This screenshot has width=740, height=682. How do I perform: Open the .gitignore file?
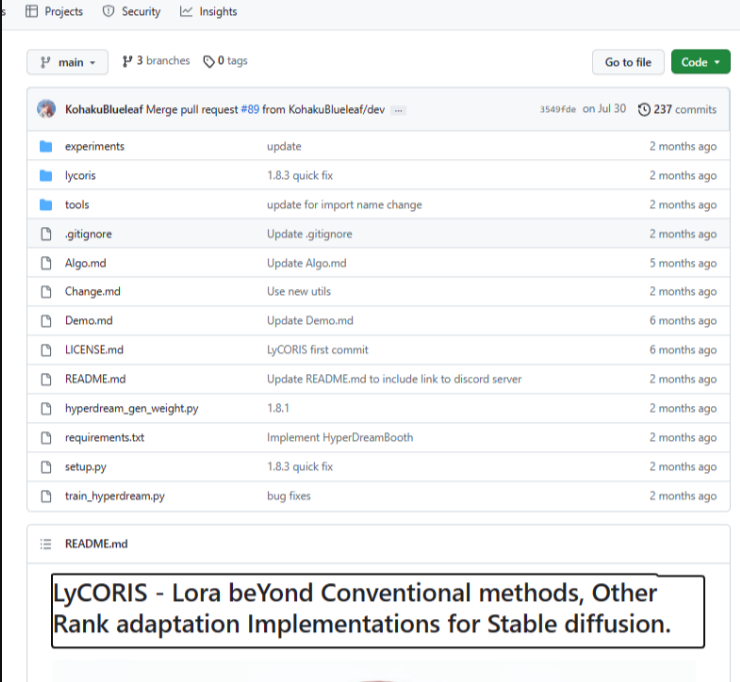(88, 234)
